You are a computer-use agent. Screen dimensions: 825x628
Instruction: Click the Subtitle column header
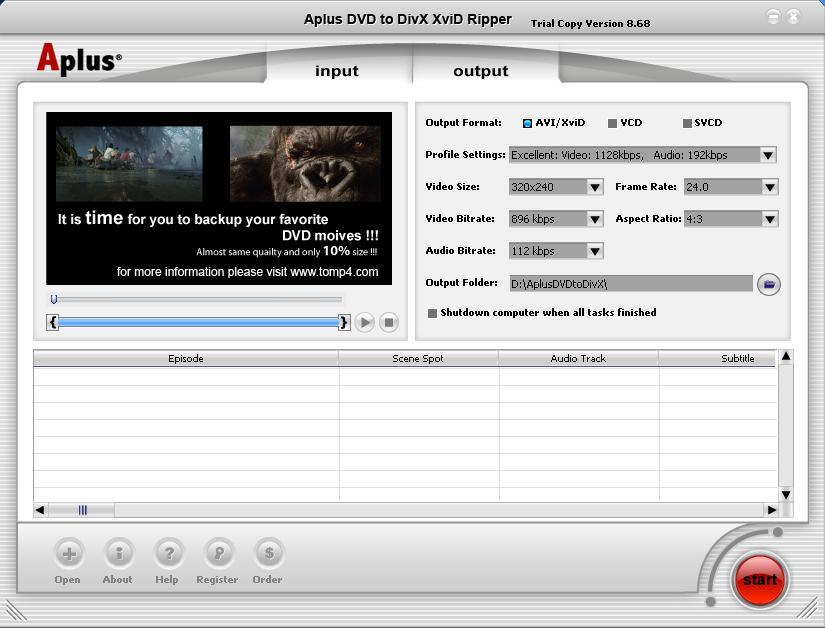717,358
